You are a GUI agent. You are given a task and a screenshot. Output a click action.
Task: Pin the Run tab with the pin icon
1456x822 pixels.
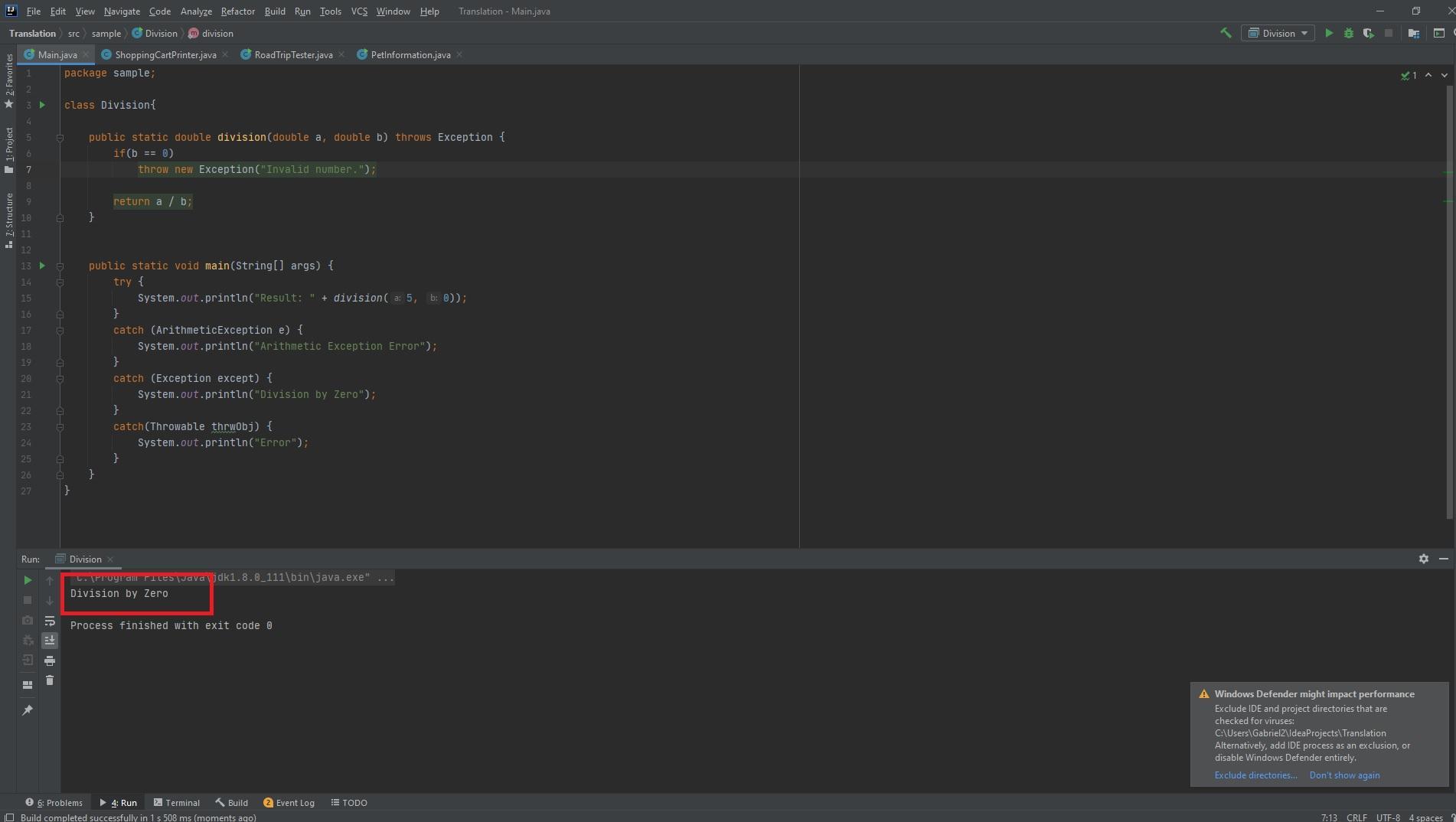pyautogui.click(x=28, y=710)
